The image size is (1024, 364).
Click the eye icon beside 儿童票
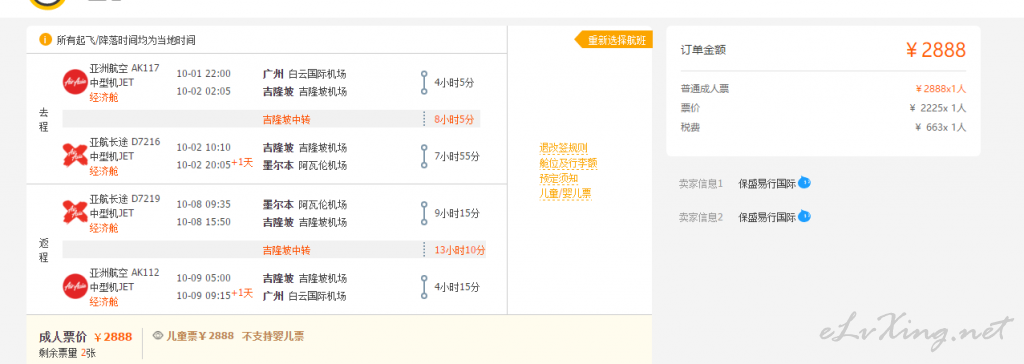click(x=157, y=336)
